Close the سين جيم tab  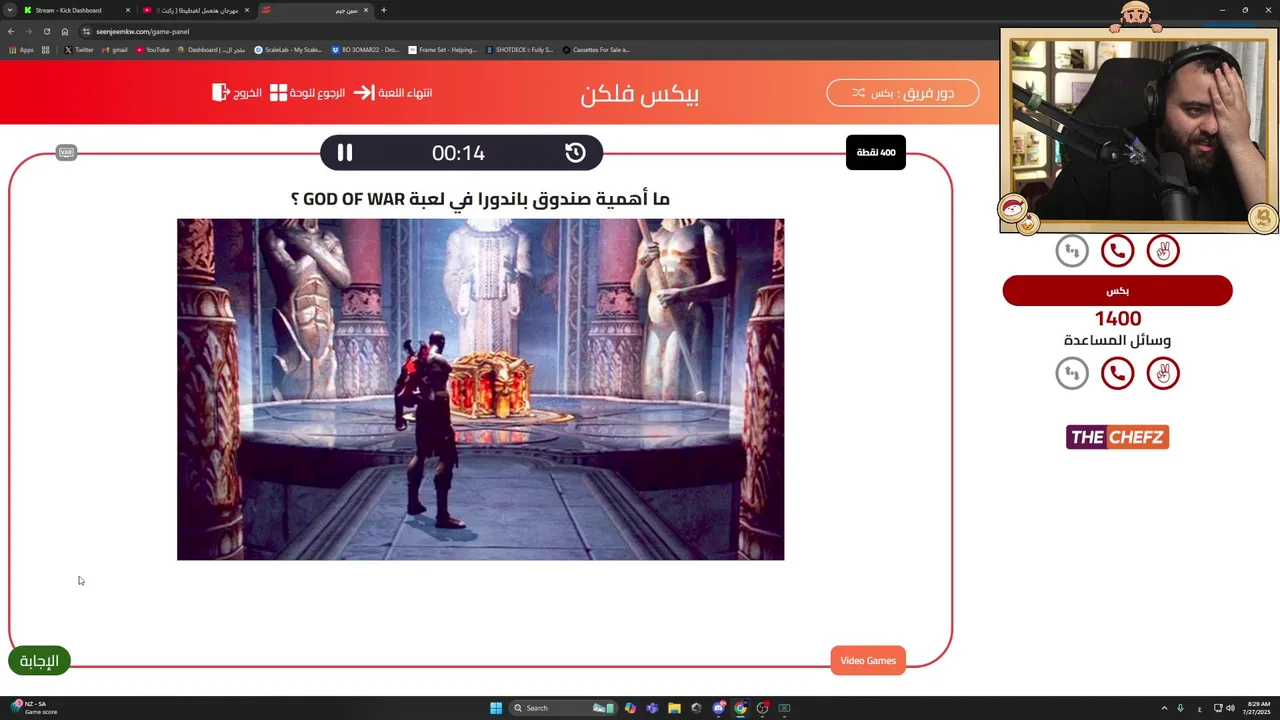coord(366,10)
